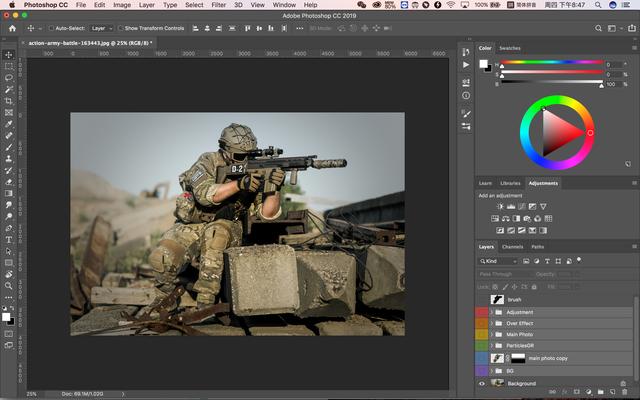The height and width of the screenshot is (400, 640).
Task: Select the Eraser tool
Action: click(x=9, y=182)
